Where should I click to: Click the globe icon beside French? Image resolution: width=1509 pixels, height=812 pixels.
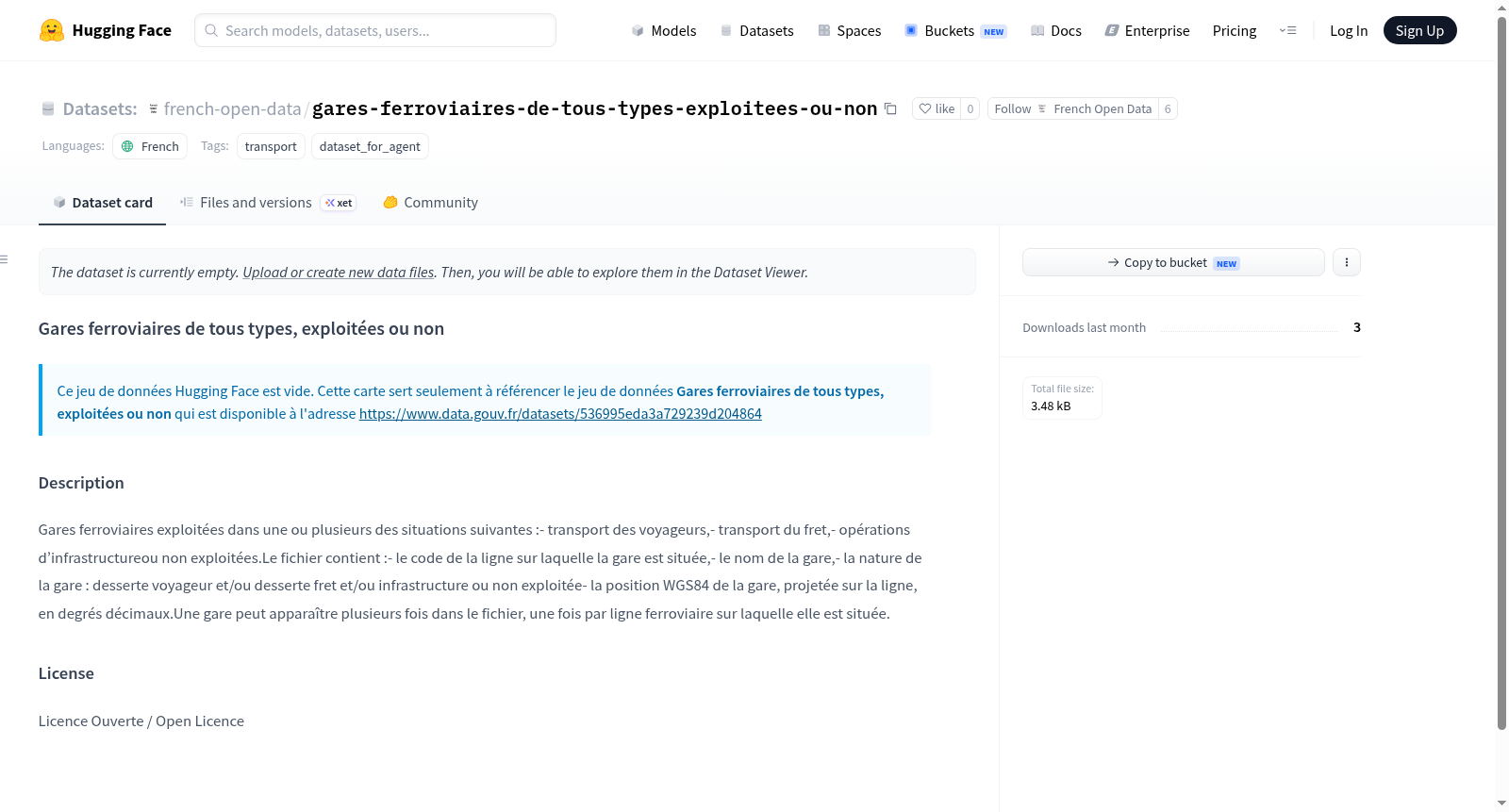128,146
